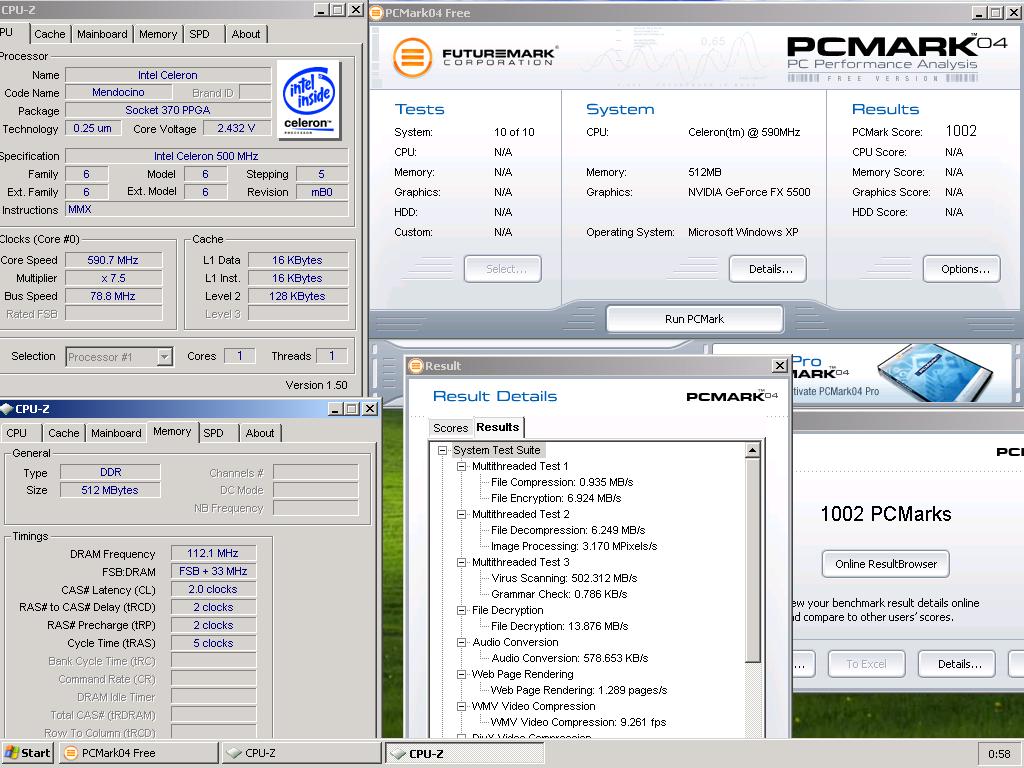Click Web Page Rendering: 1.289 pages/s row
The image size is (1024, 768).
(579, 690)
